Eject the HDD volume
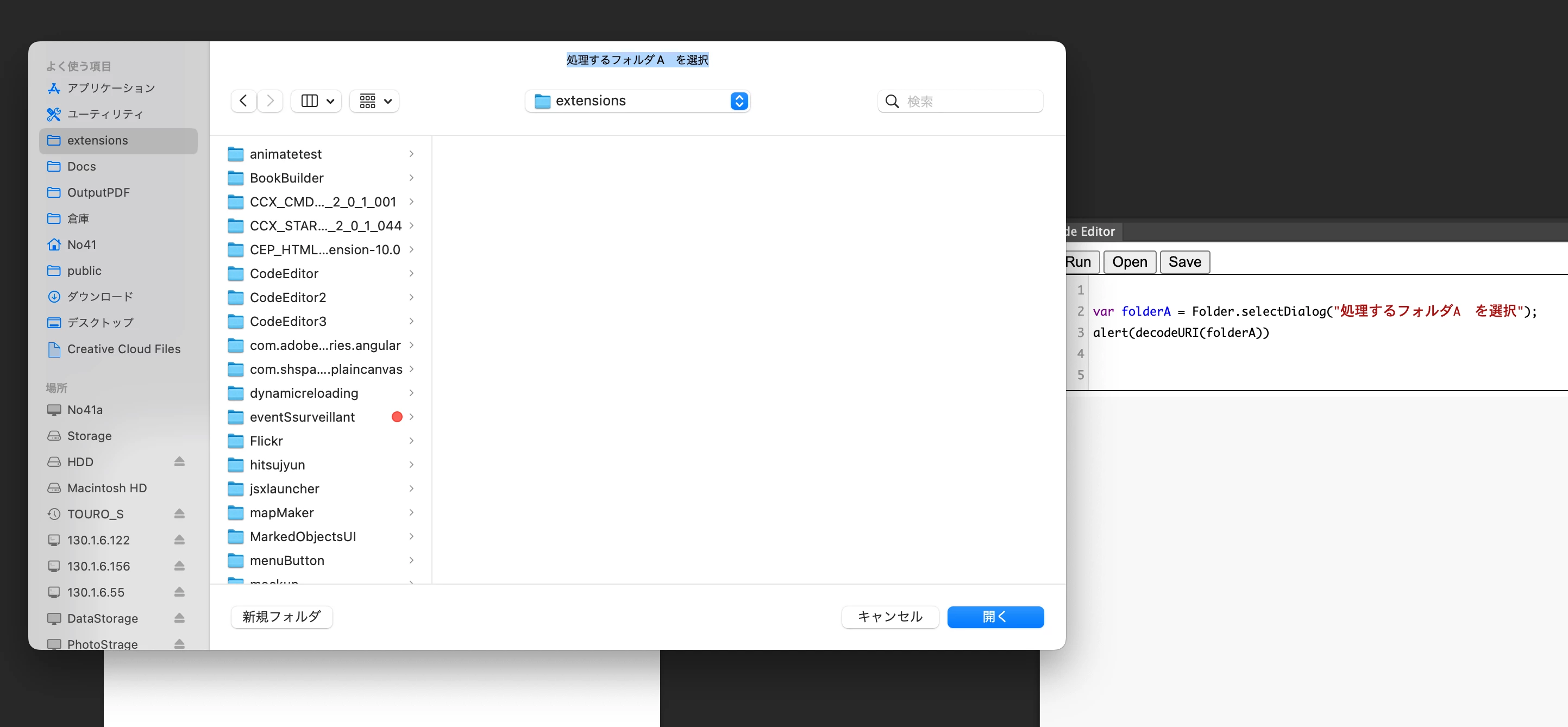This screenshot has width=1568, height=727. tap(179, 461)
